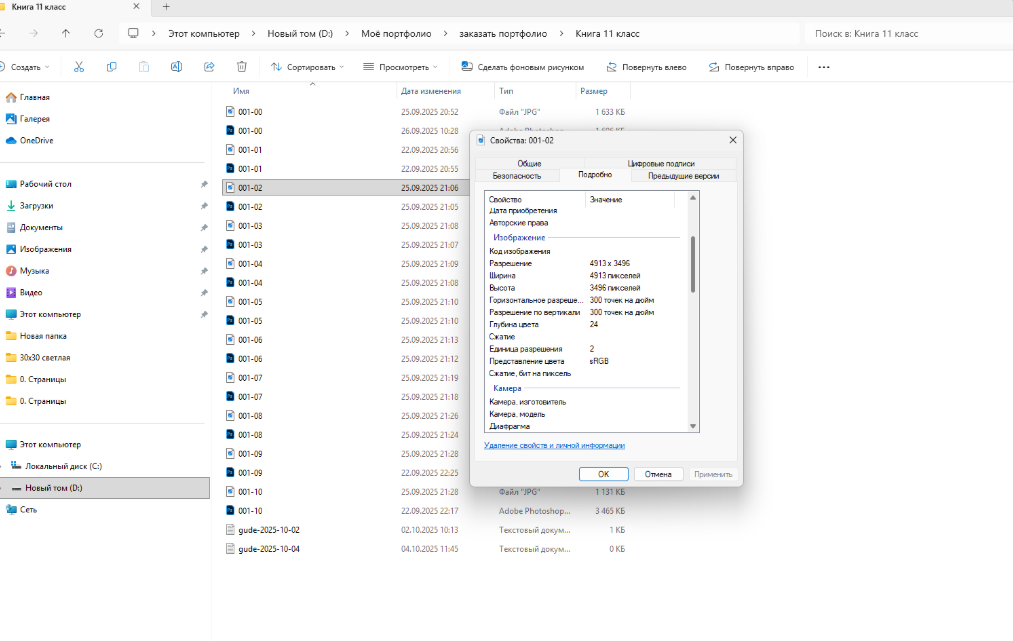1013x641 pixels.
Task: Click the Delete trash can icon
Action: 242,67
